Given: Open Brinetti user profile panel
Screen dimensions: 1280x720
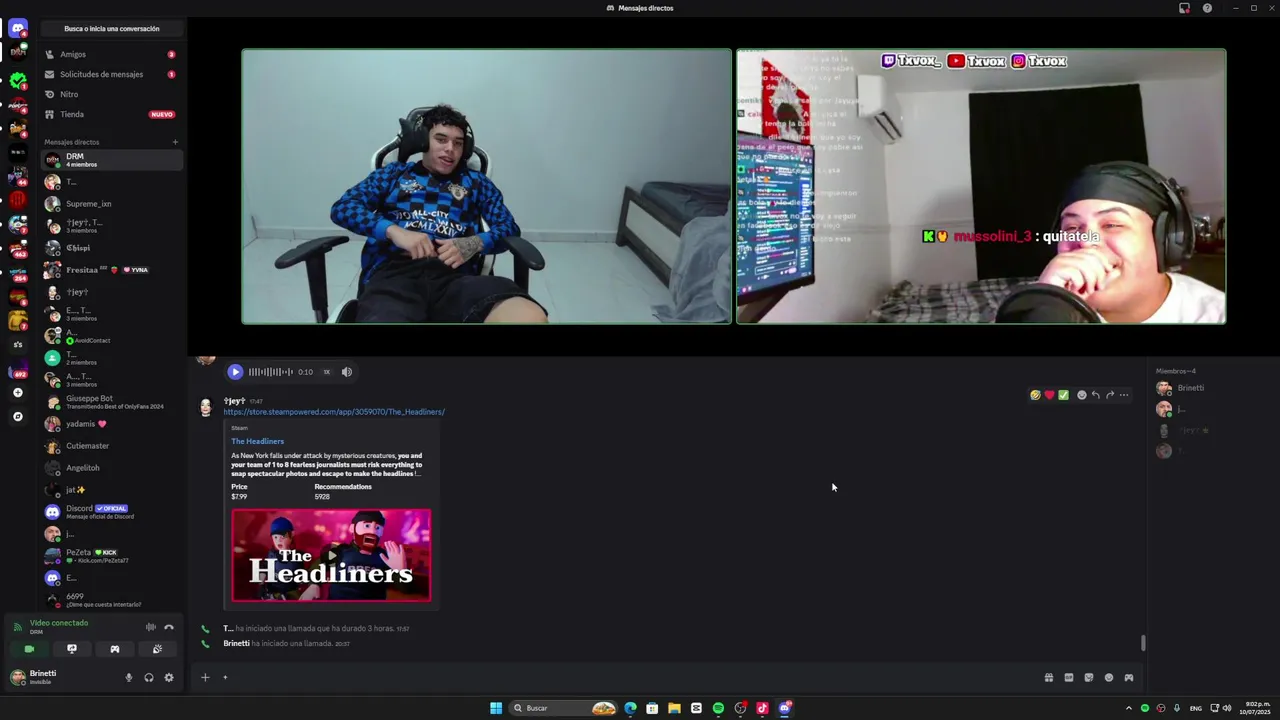Looking at the screenshot, I should pyautogui.click(x=62, y=677).
